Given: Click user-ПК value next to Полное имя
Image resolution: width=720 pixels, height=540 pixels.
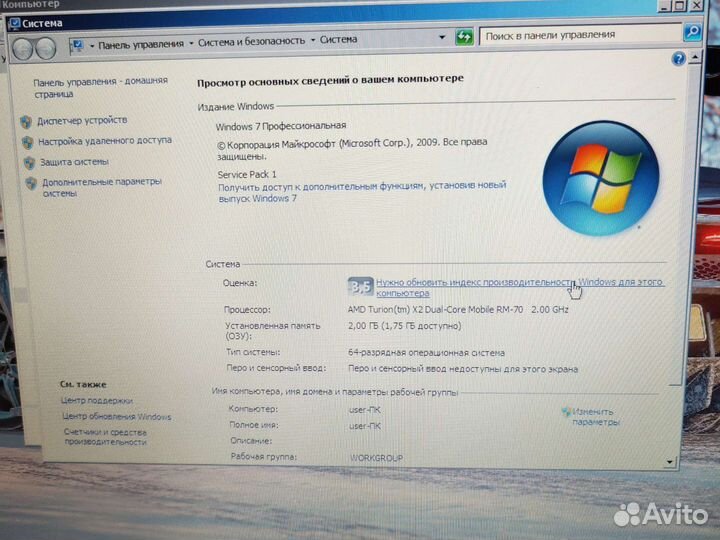Looking at the screenshot, I should pos(365,426).
